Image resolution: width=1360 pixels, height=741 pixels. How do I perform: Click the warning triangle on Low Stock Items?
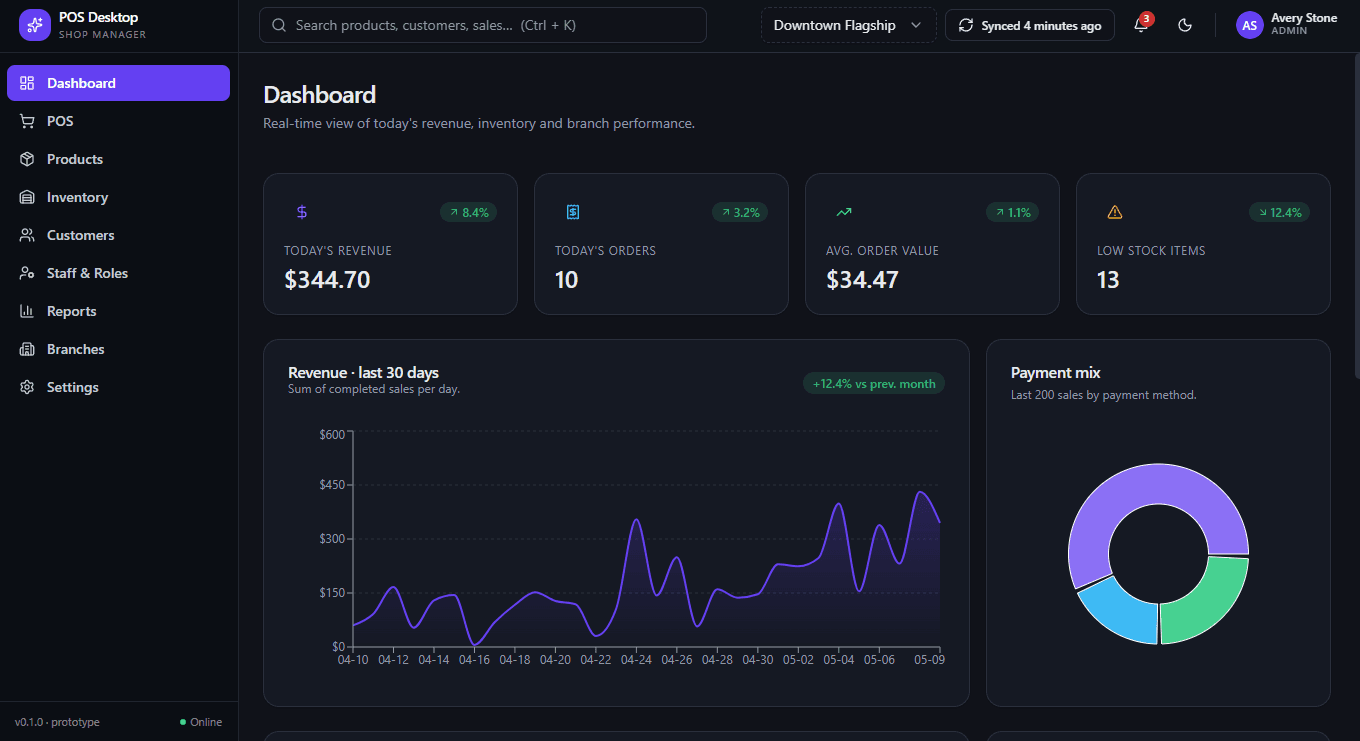(1115, 212)
